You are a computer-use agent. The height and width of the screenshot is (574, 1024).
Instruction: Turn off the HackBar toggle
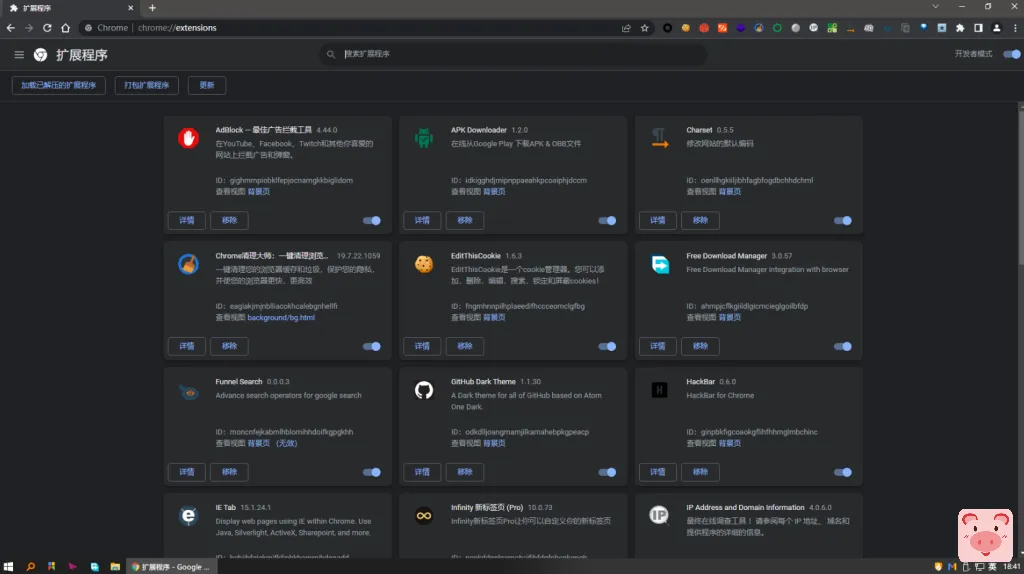(842, 472)
